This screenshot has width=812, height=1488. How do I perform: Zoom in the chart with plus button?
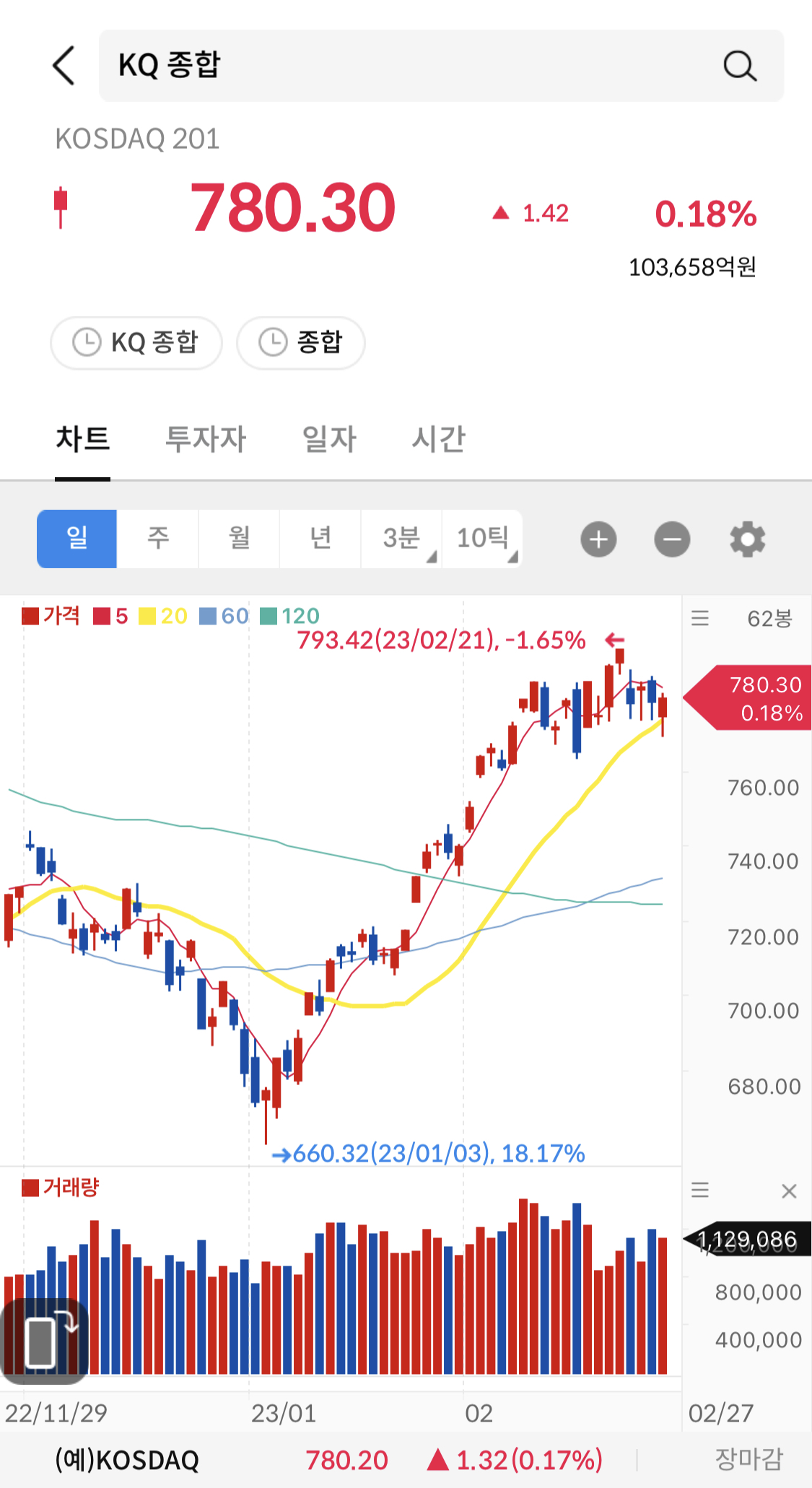(598, 539)
